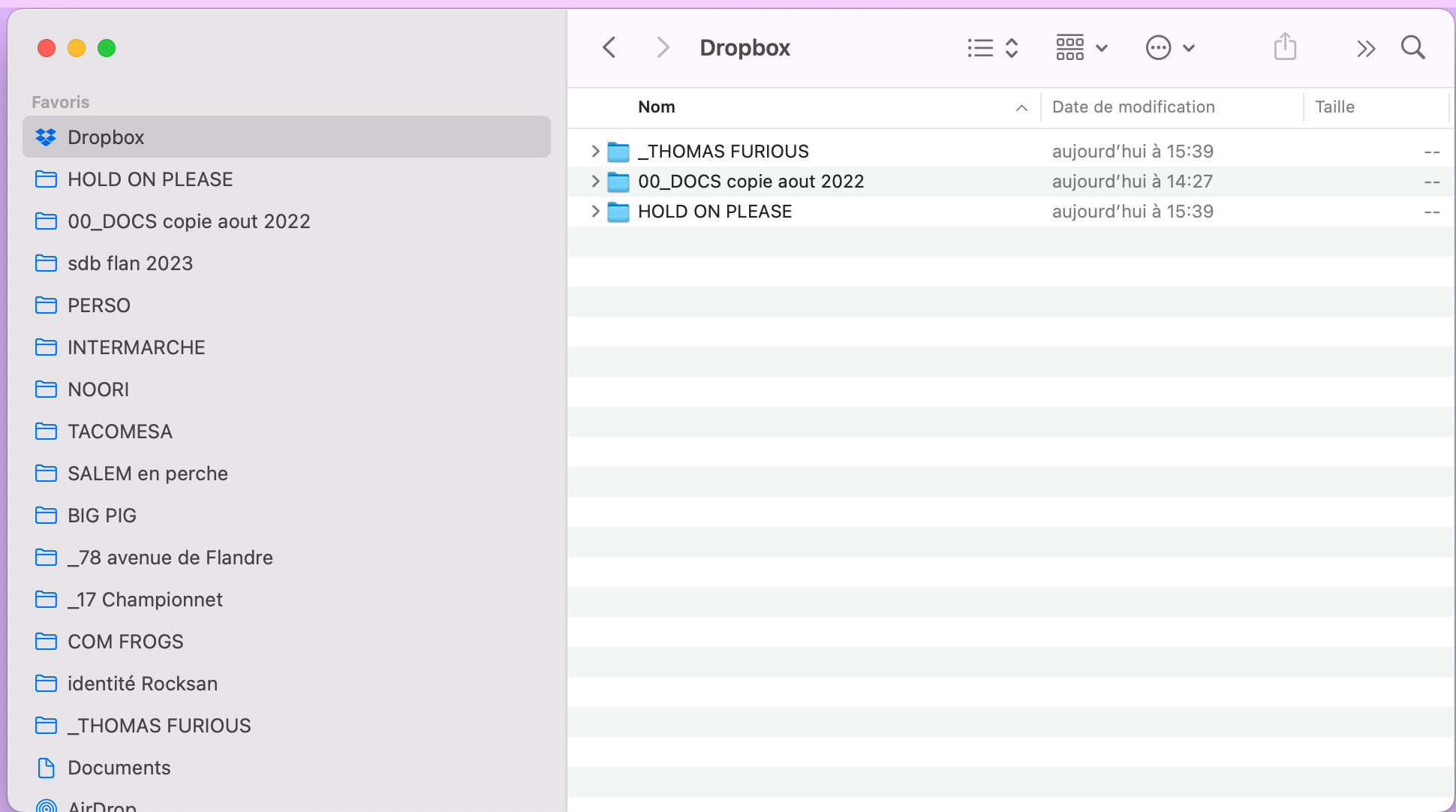
Task: Open the group-by grid dropdown
Action: 1081,48
